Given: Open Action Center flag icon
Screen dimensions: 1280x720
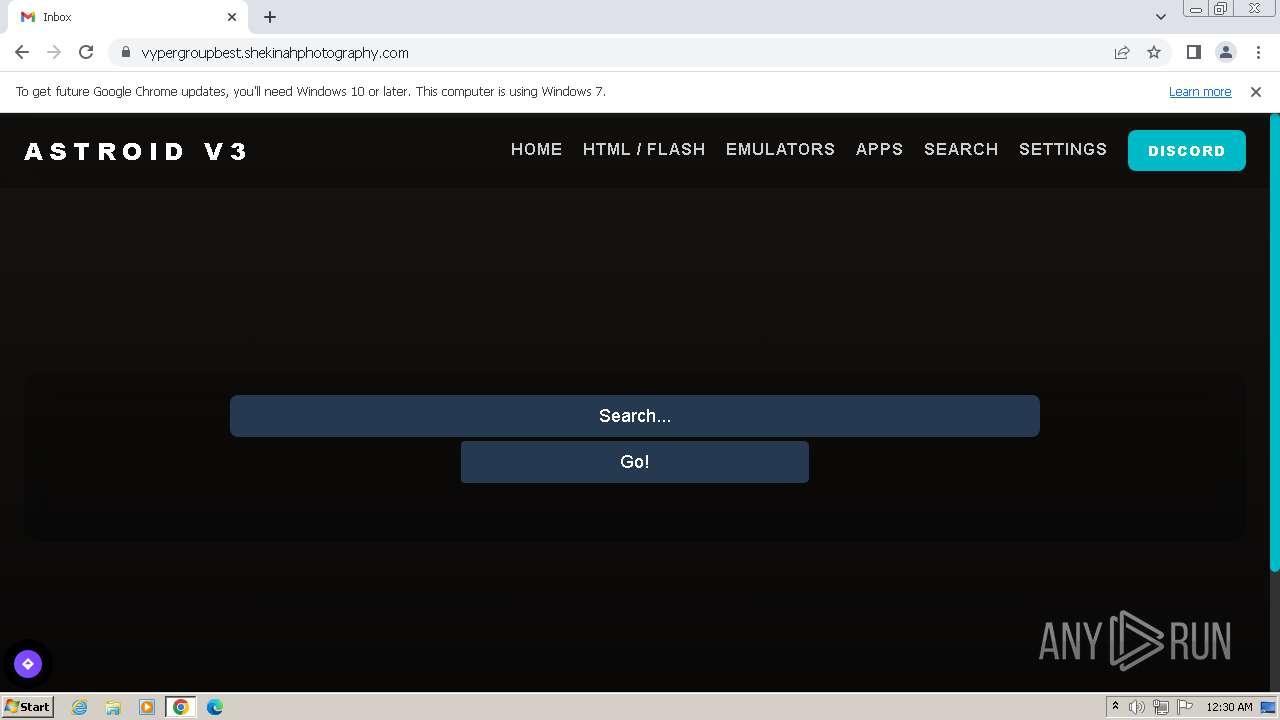Looking at the screenshot, I should (1185, 707).
